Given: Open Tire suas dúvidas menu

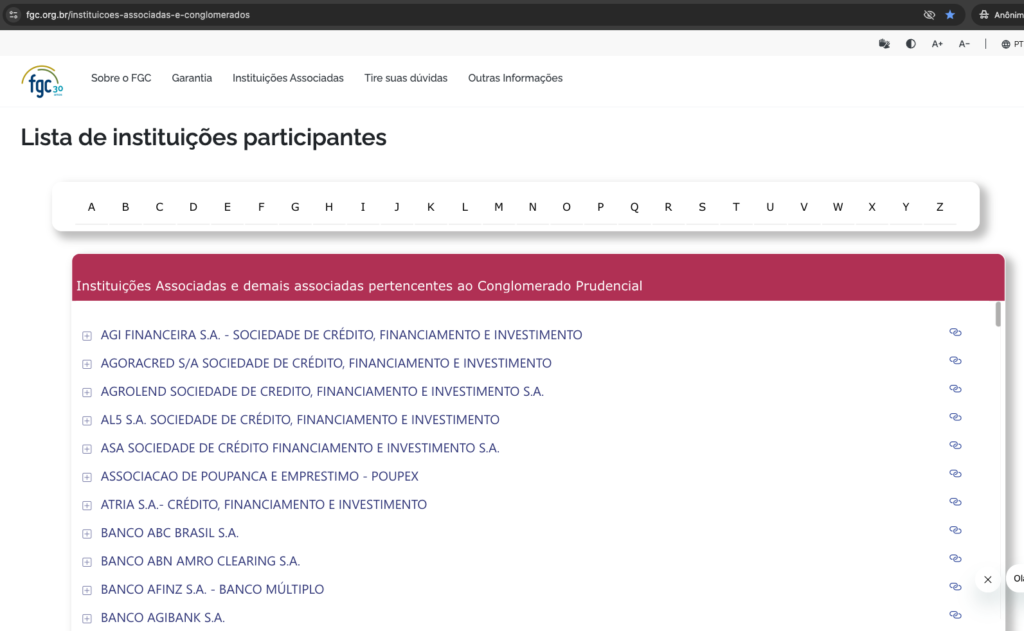Looking at the screenshot, I should tap(406, 77).
